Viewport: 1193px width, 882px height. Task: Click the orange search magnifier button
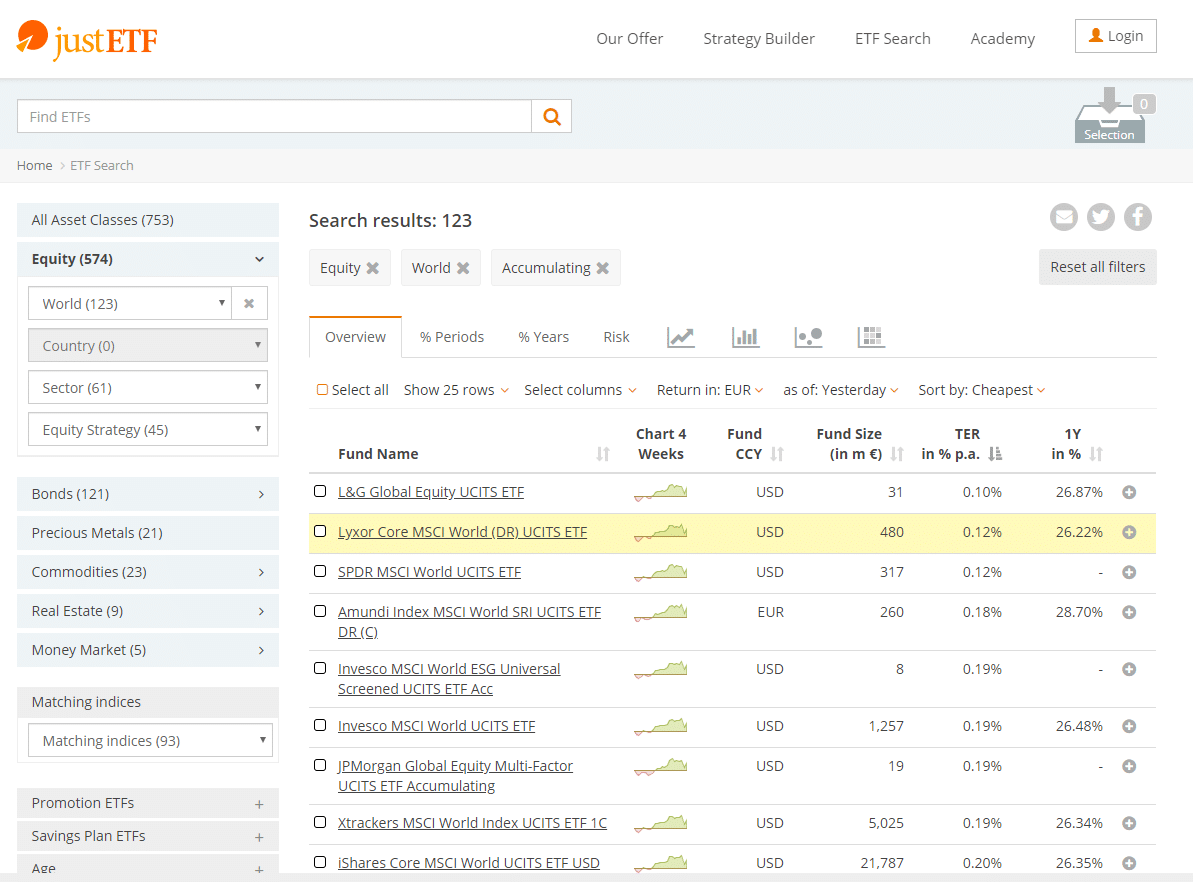coord(552,116)
